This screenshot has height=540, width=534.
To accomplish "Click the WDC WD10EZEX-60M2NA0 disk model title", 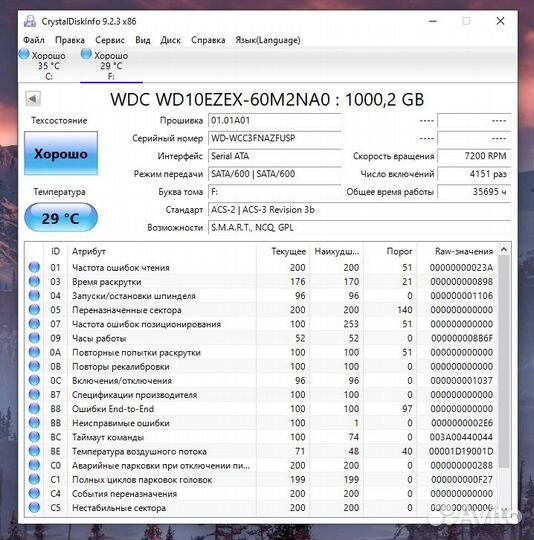I will (x=267, y=100).
